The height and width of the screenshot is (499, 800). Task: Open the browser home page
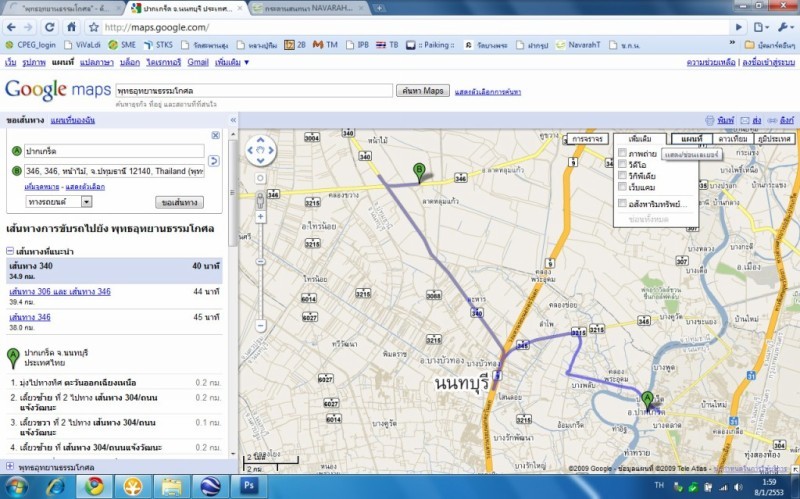pos(71,27)
